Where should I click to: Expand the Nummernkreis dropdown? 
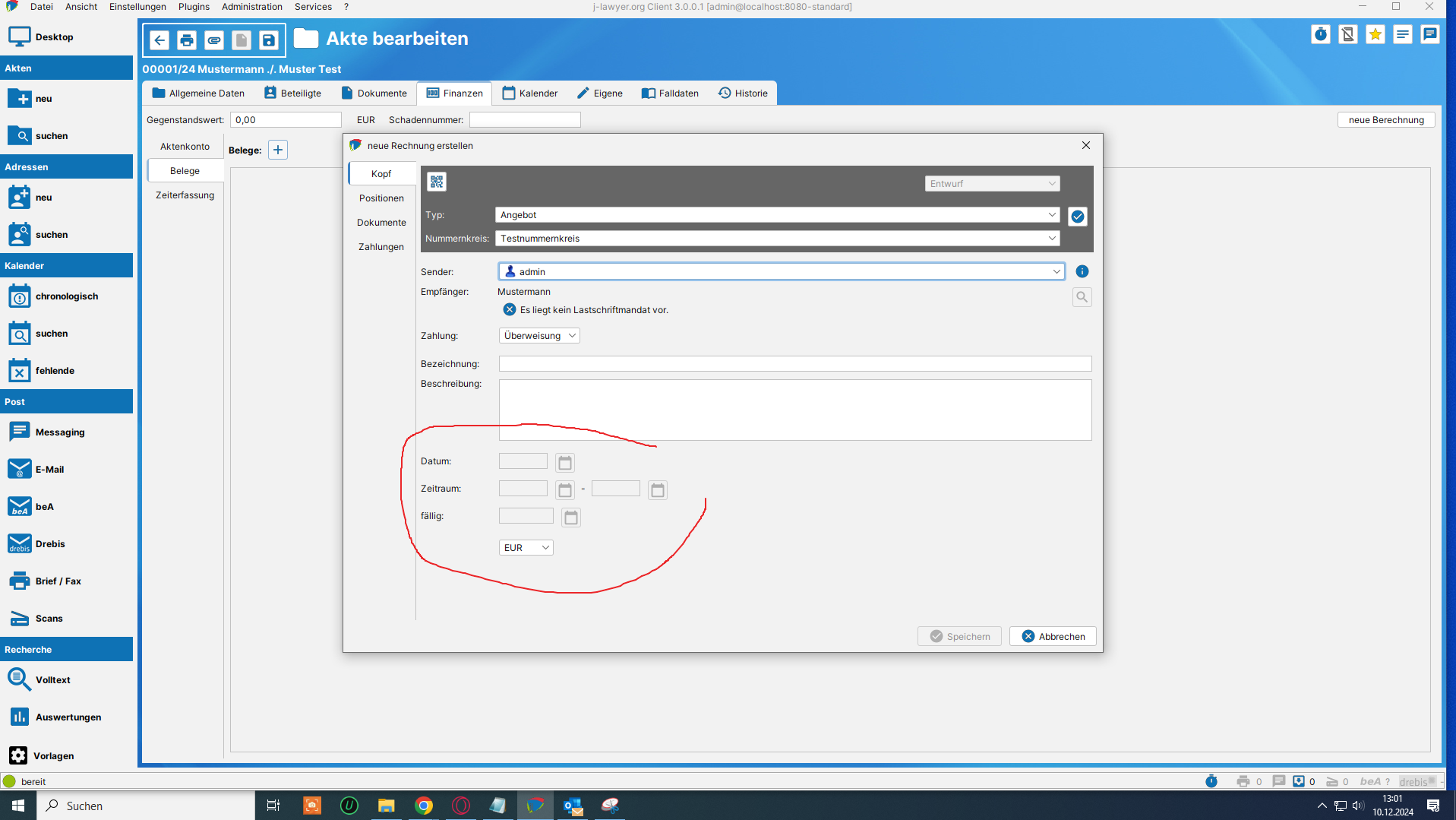click(x=777, y=239)
